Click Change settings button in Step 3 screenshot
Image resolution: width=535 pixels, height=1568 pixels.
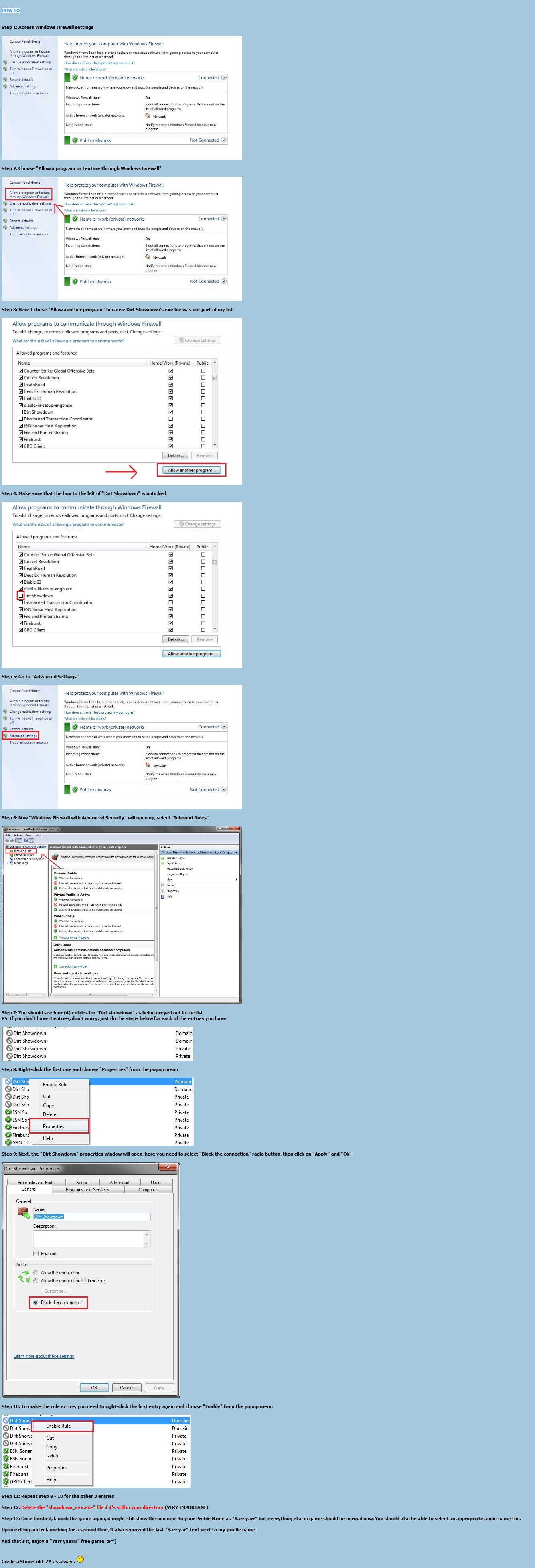[x=197, y=340]
